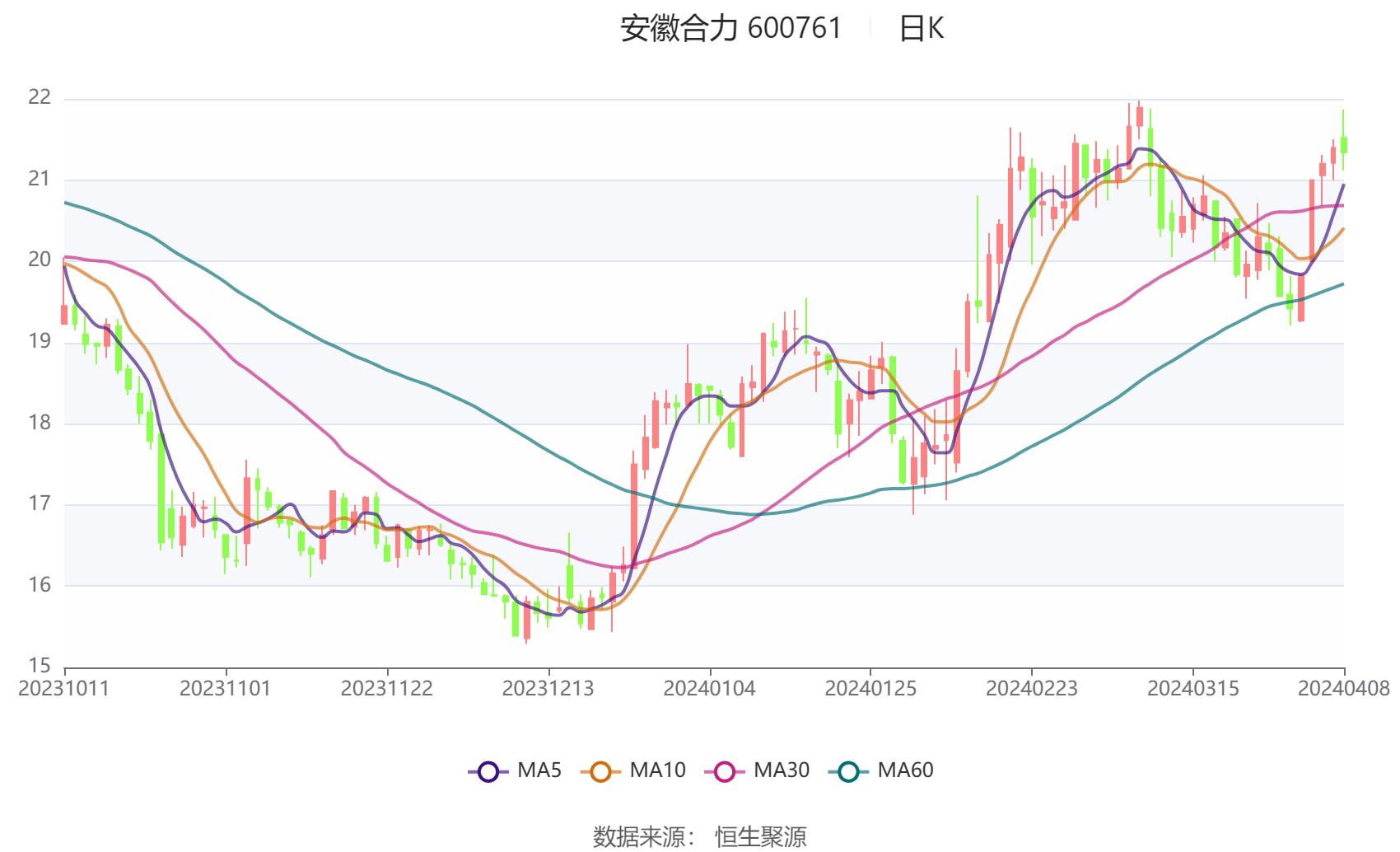Hide the MA30 line via its label
The image size is (1400, 852).
click(782, 770)
